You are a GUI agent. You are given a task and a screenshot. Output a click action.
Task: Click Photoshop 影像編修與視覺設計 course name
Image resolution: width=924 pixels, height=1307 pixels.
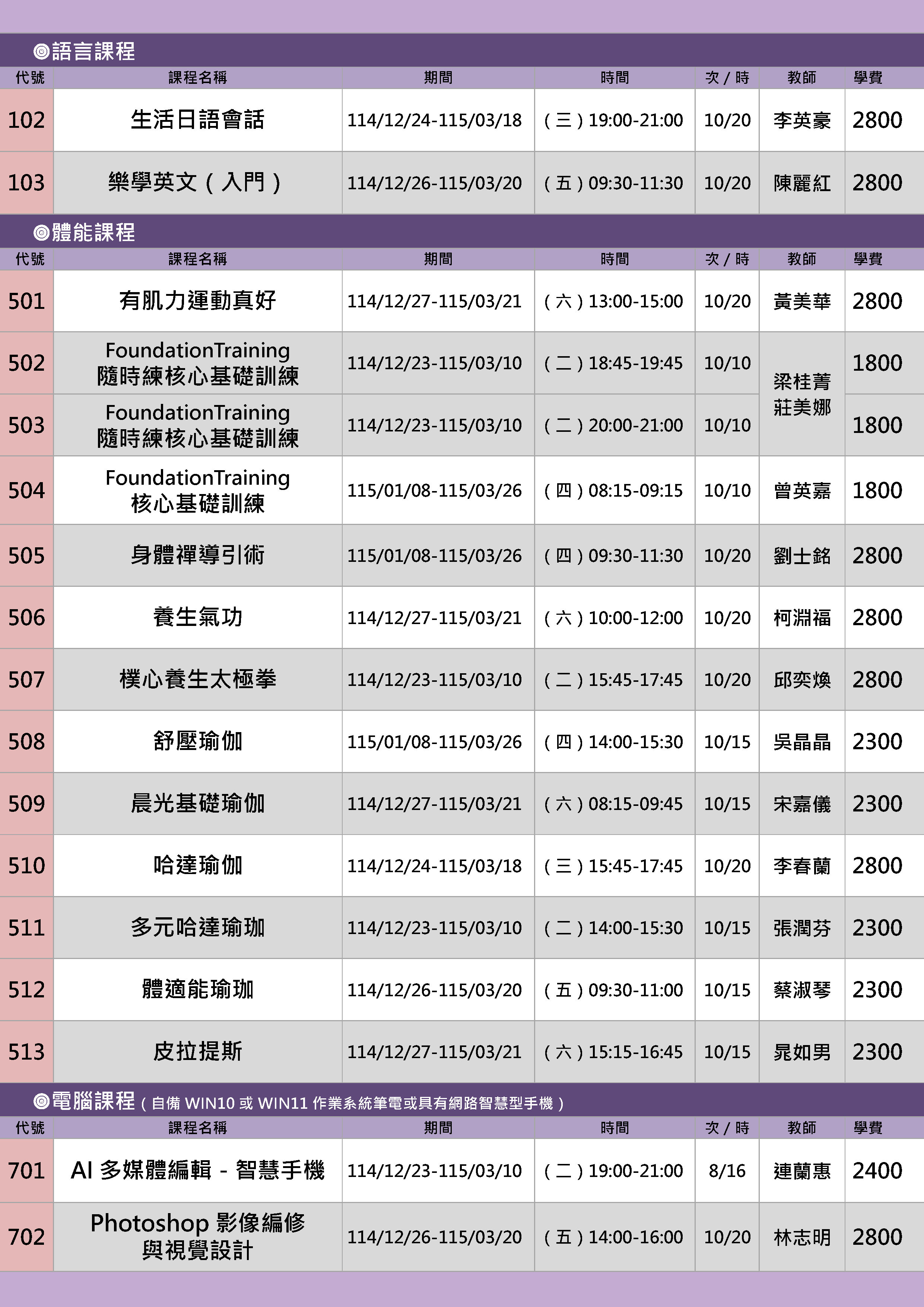tap(197, 1237)
